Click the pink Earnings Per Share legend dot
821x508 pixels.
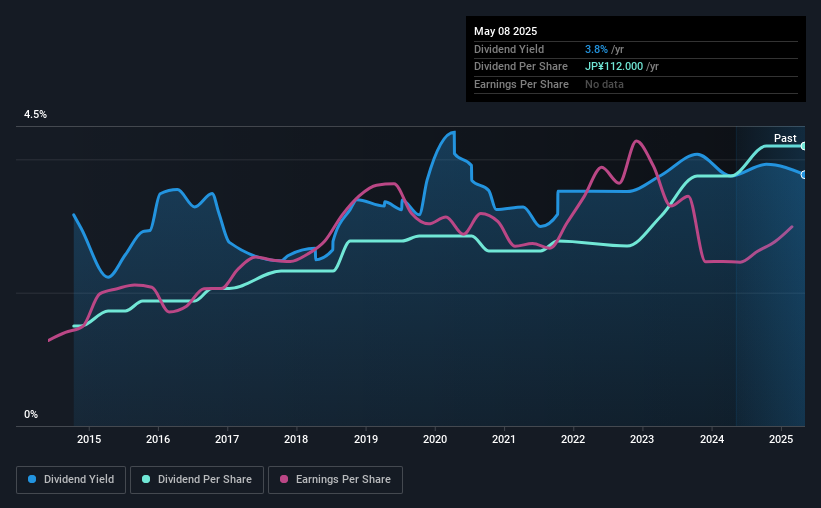pos(284,479)
